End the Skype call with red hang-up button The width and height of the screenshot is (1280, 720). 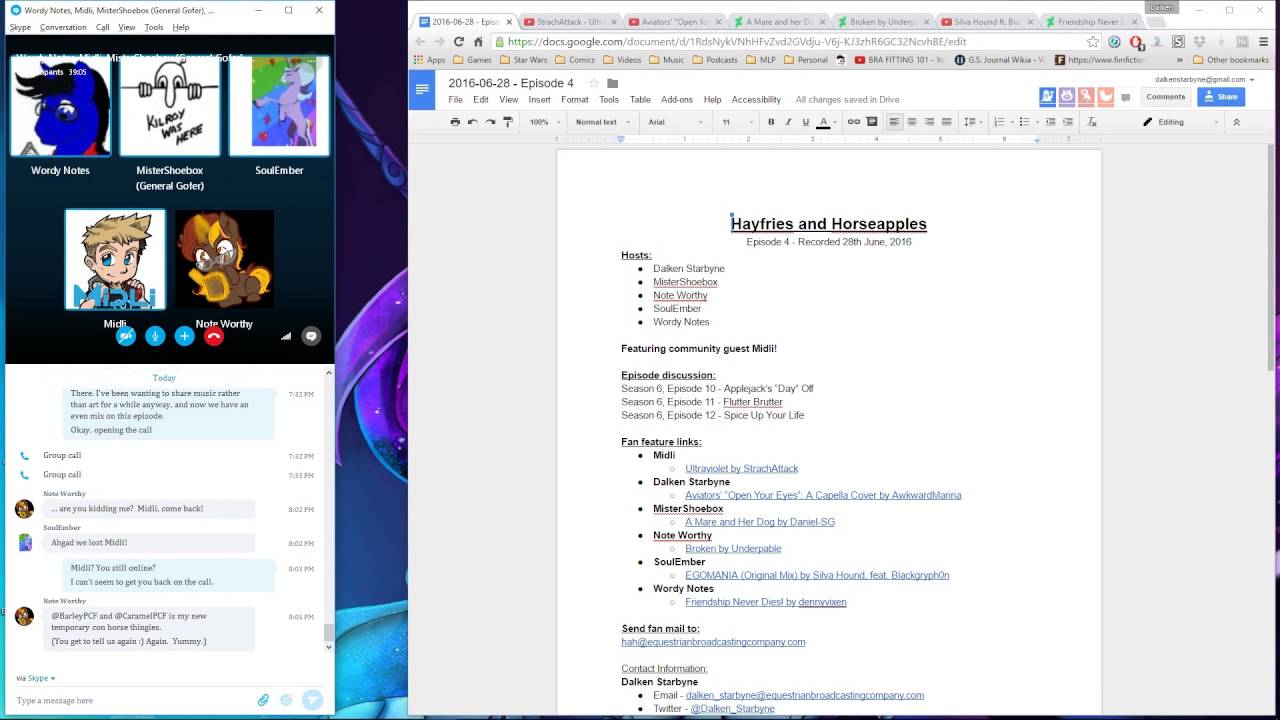[213, 336]
